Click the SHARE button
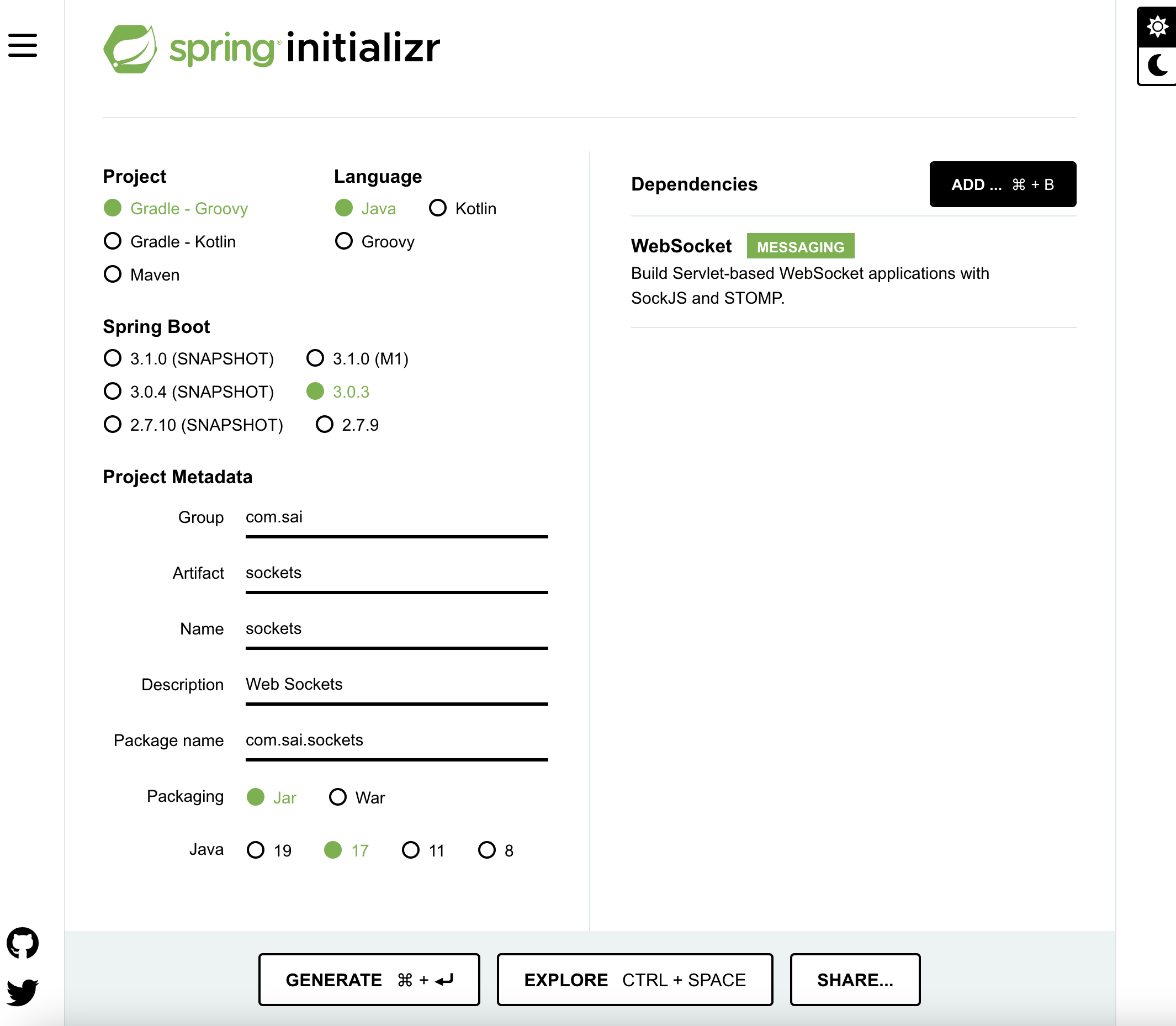 click(x=855, y=979)
